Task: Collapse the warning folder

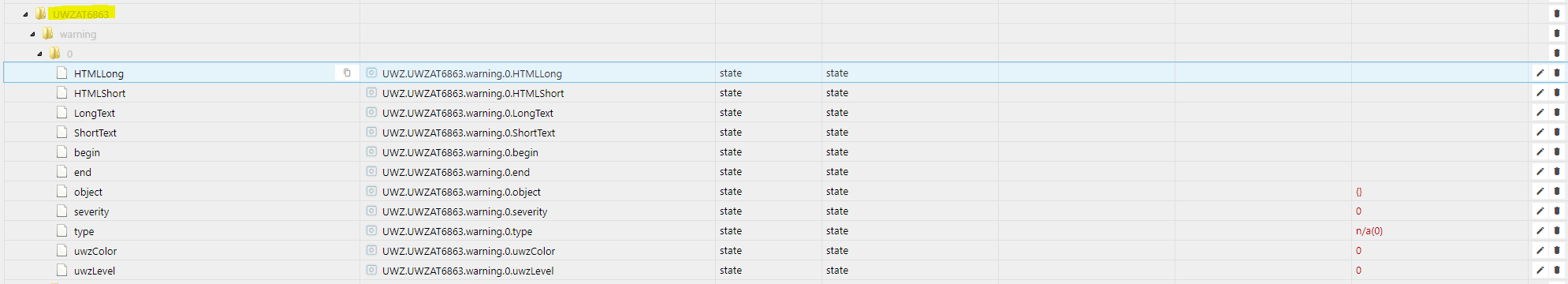Action: coord(32,34)
